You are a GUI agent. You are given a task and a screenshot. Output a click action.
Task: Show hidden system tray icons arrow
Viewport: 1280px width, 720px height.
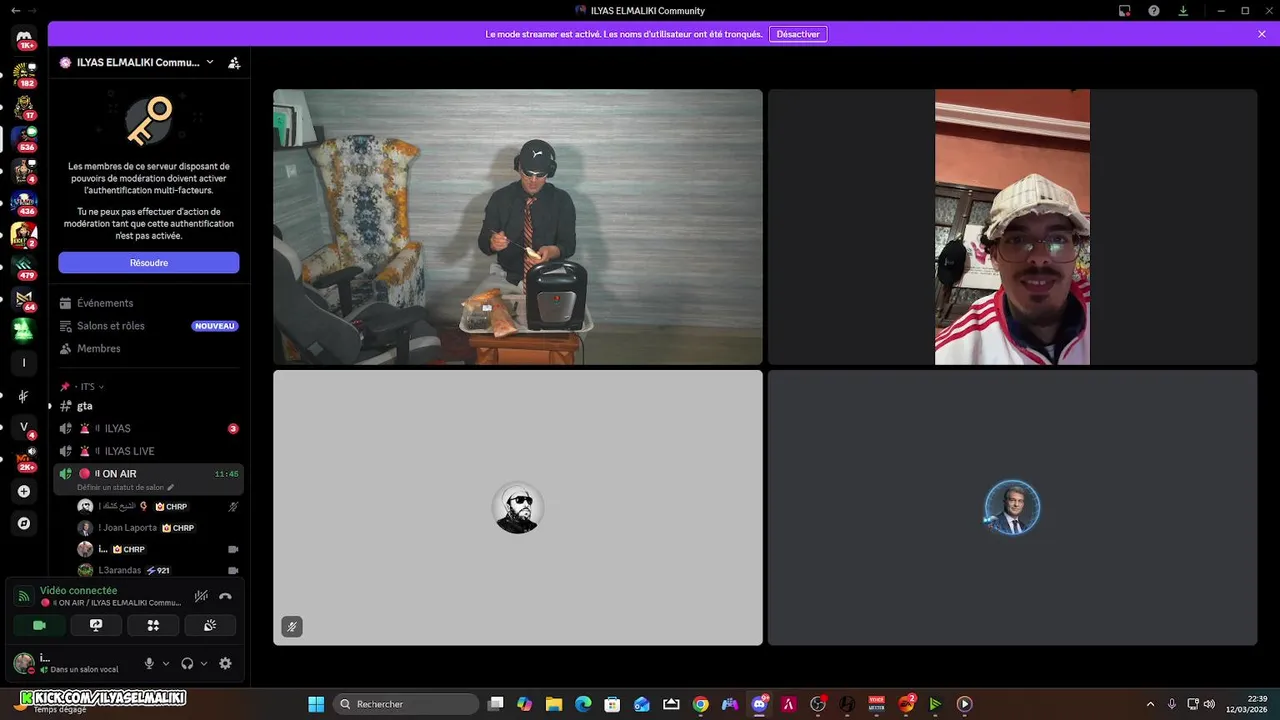point(1150,704)
